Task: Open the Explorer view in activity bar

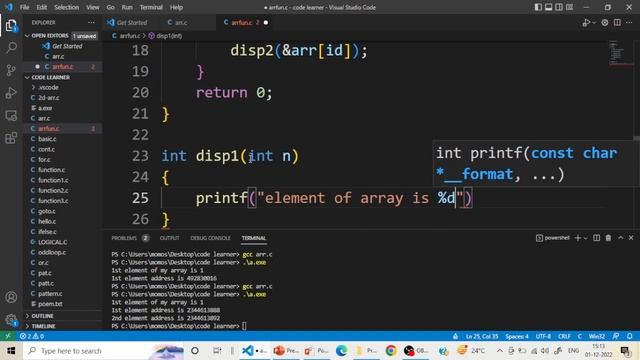Action: [x=11, y=26]
